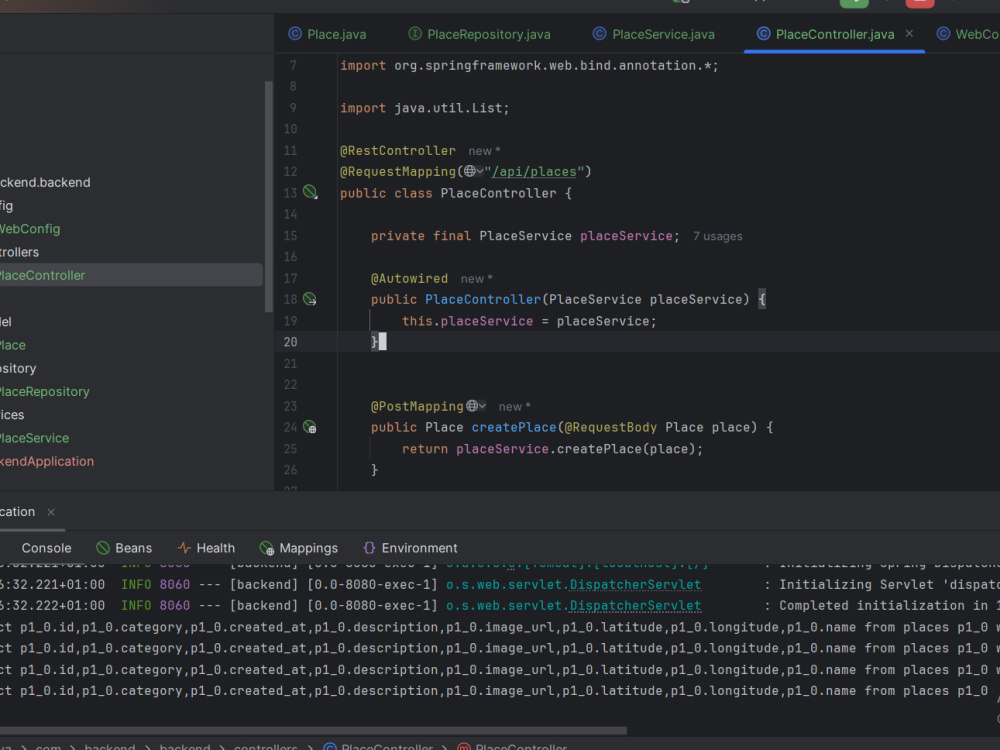The image size is (1000, 750).
Task: Open the Mappings tab
Action: (298, 548)
